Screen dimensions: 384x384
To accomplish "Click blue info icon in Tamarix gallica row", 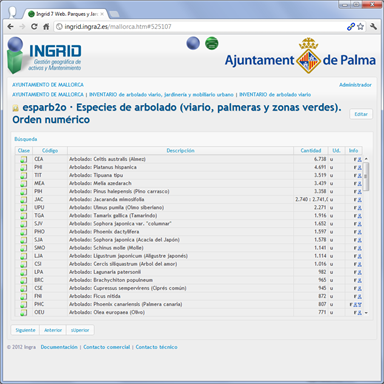I will pos(359,216).
